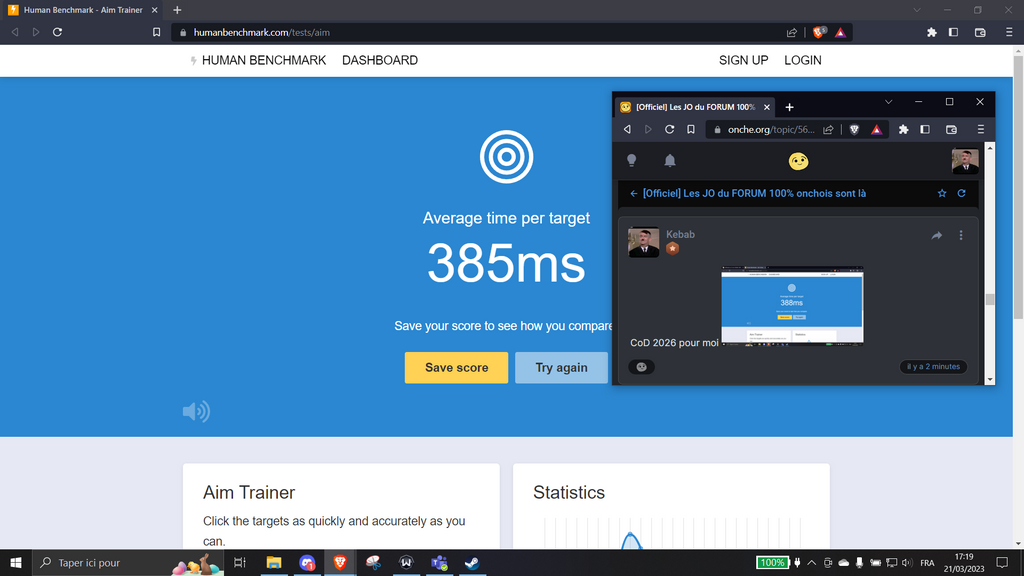Click the Save score button

coord(456,368)
